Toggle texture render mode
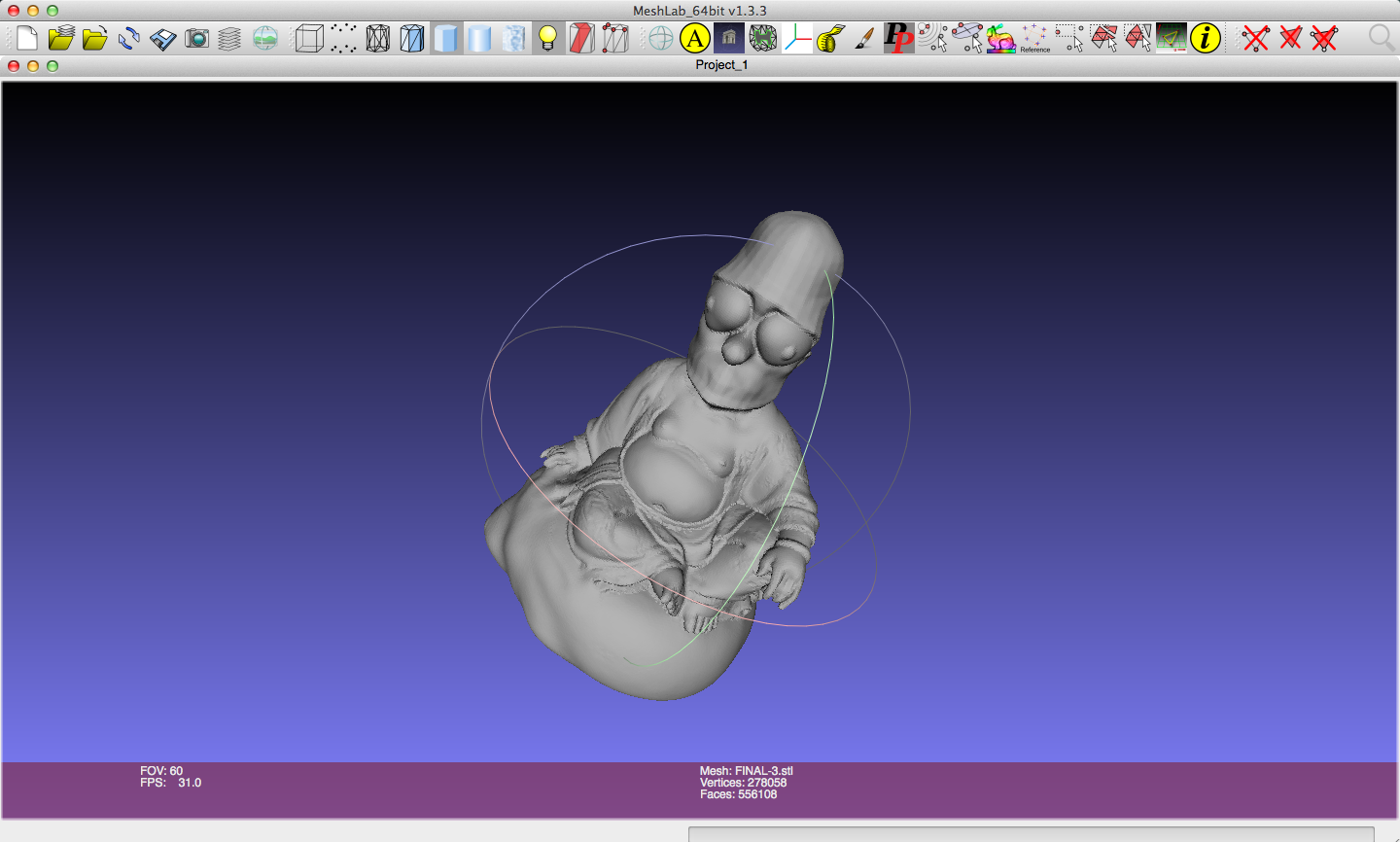 [514, 39]
